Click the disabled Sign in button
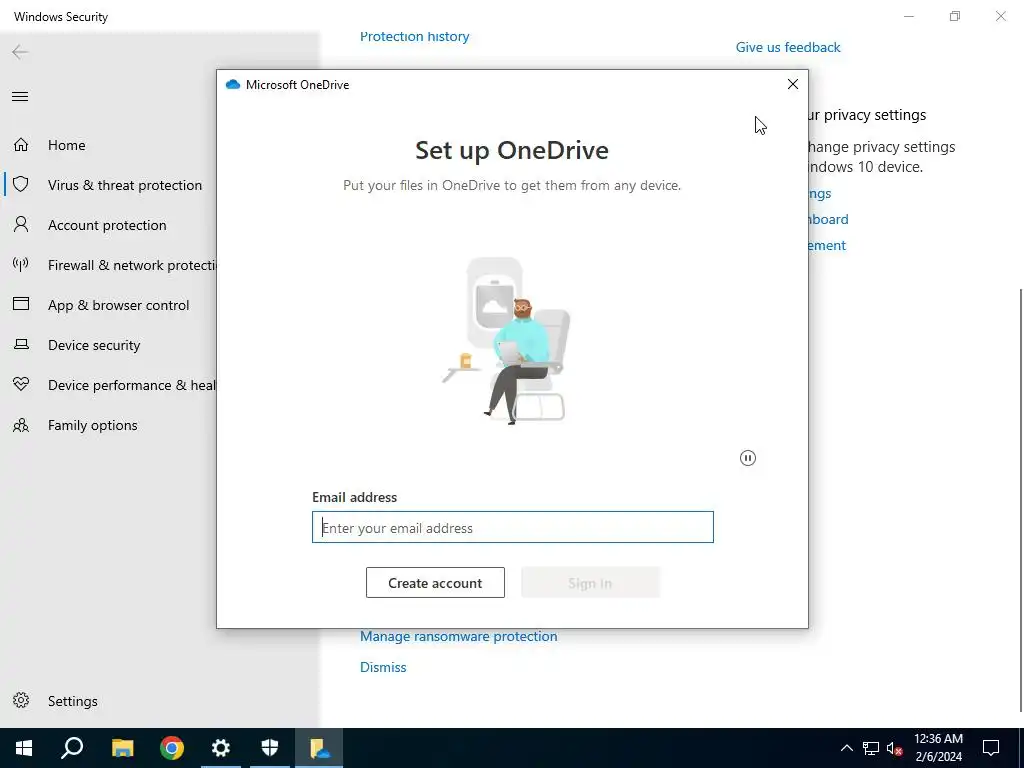The width and height of the screenshot is (1024, 768). [x=590, y=583]
